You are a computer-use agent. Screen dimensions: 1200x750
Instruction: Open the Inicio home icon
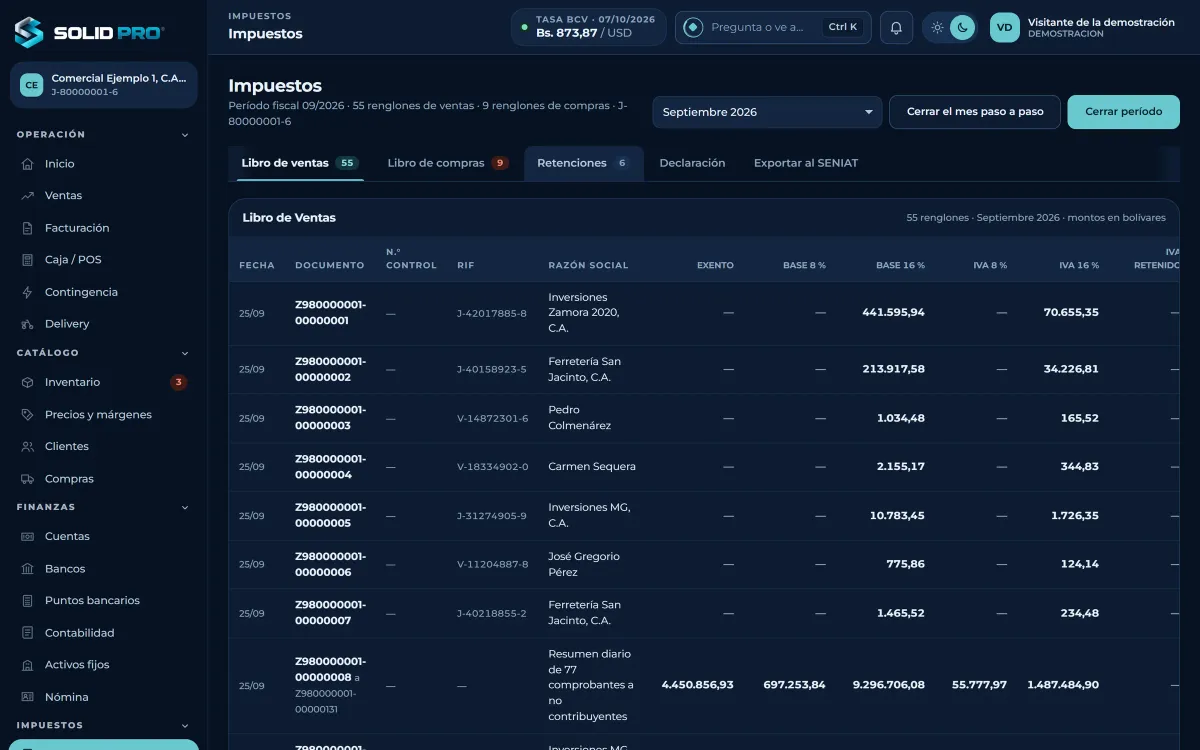click(x=28, y=164)
